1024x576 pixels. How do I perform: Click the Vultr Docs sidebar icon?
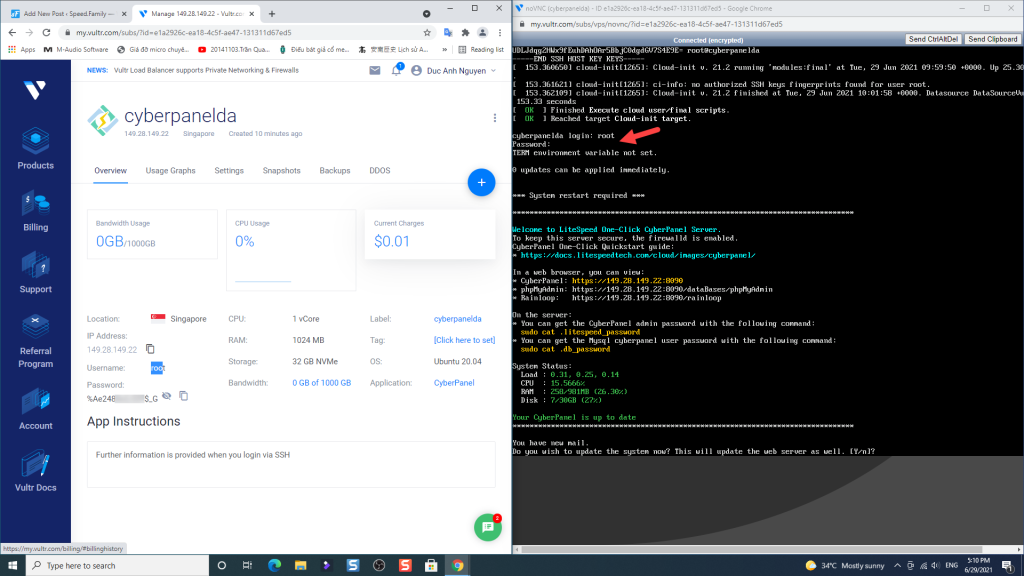pos(35,470)
